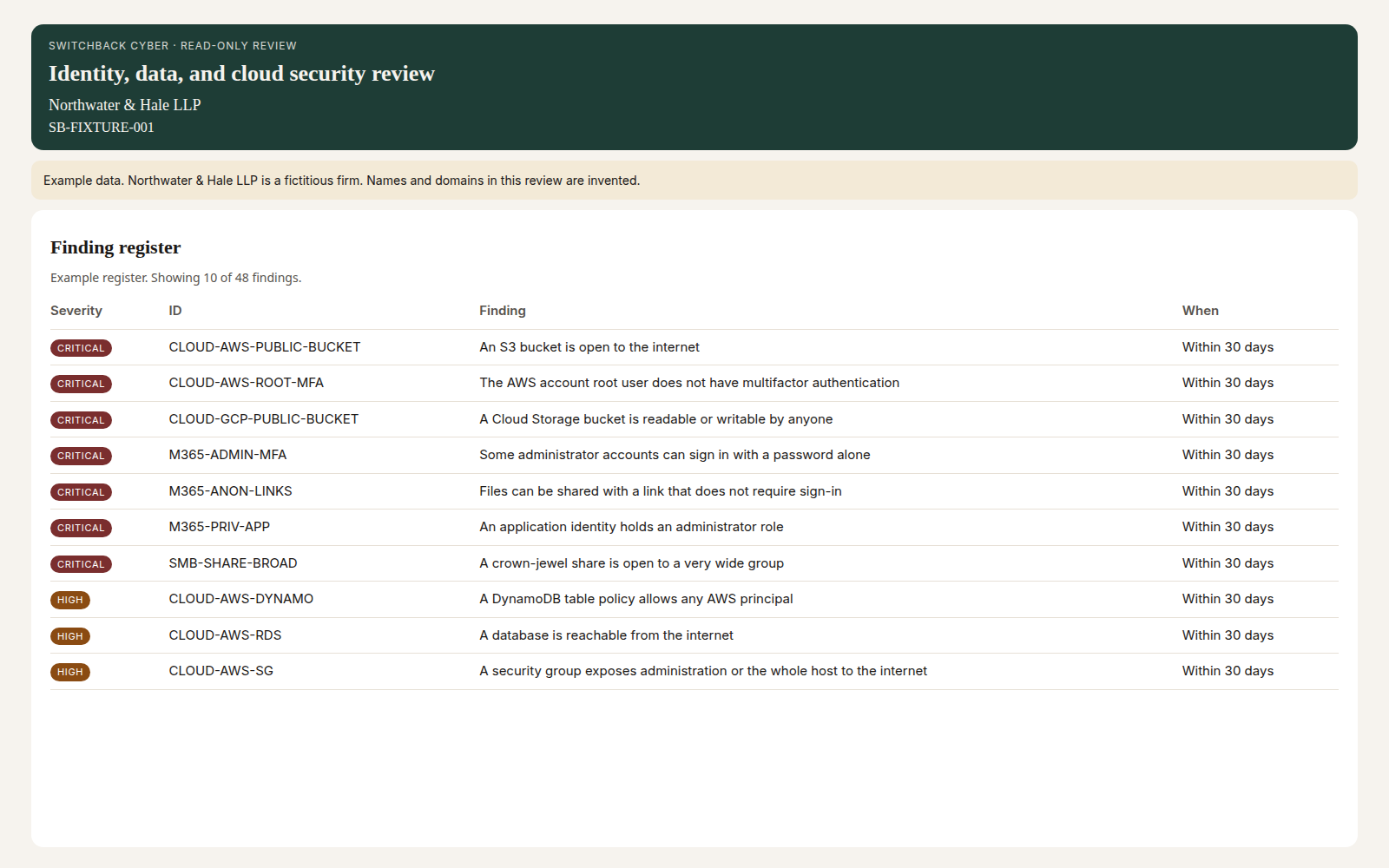
Task: Select the SB-FIXTURE-001 reference in the header
Action: pyautogui.click(x=102, y=128)
